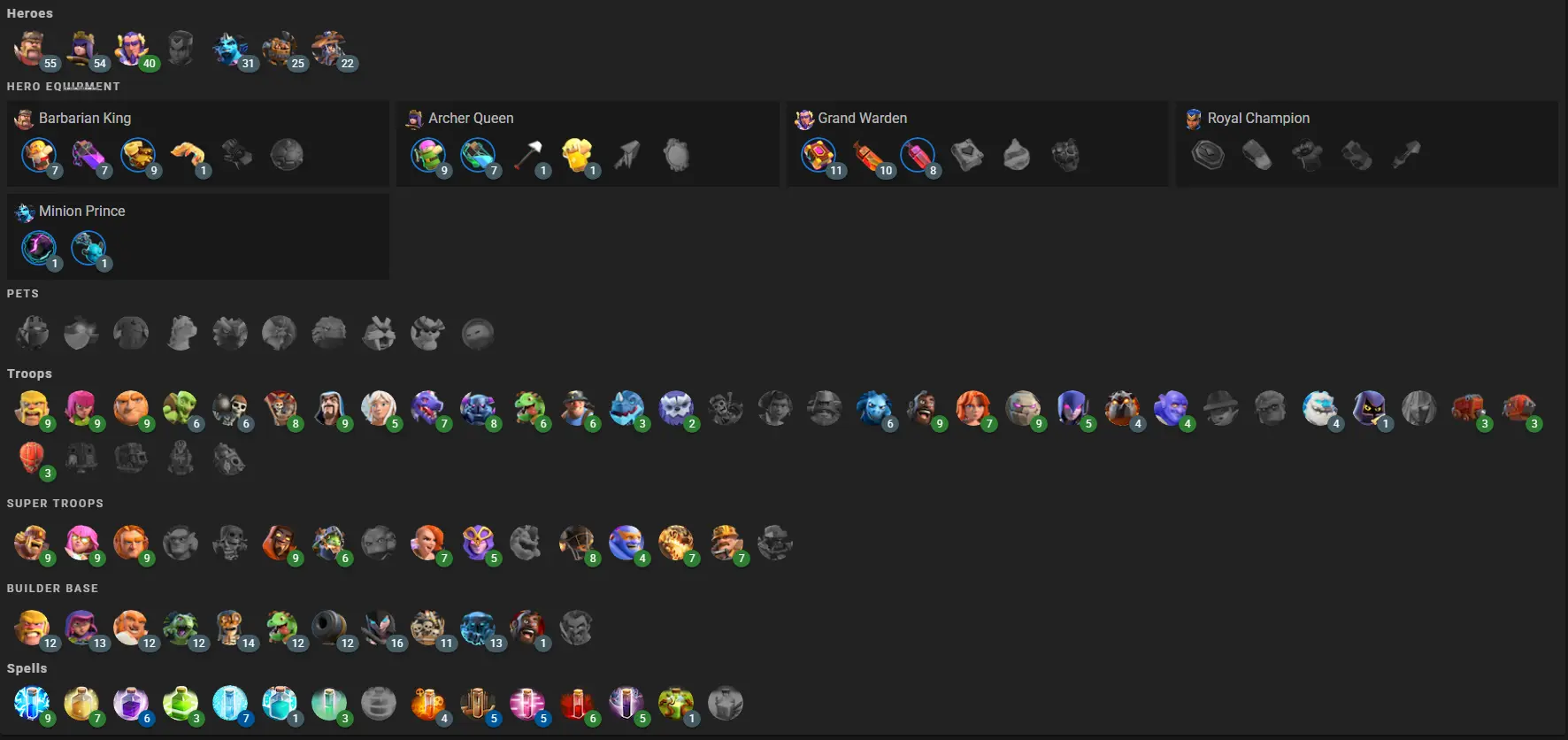Select the Hog Rider troop icon
Viewport: 1568px width, 740px height.
tap(924, 408)
